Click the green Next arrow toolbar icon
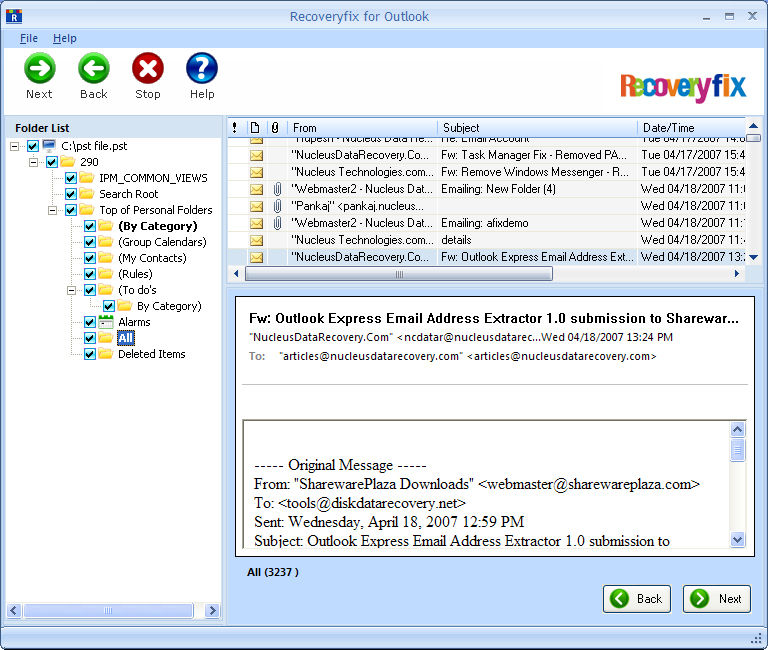 [39, 68]
